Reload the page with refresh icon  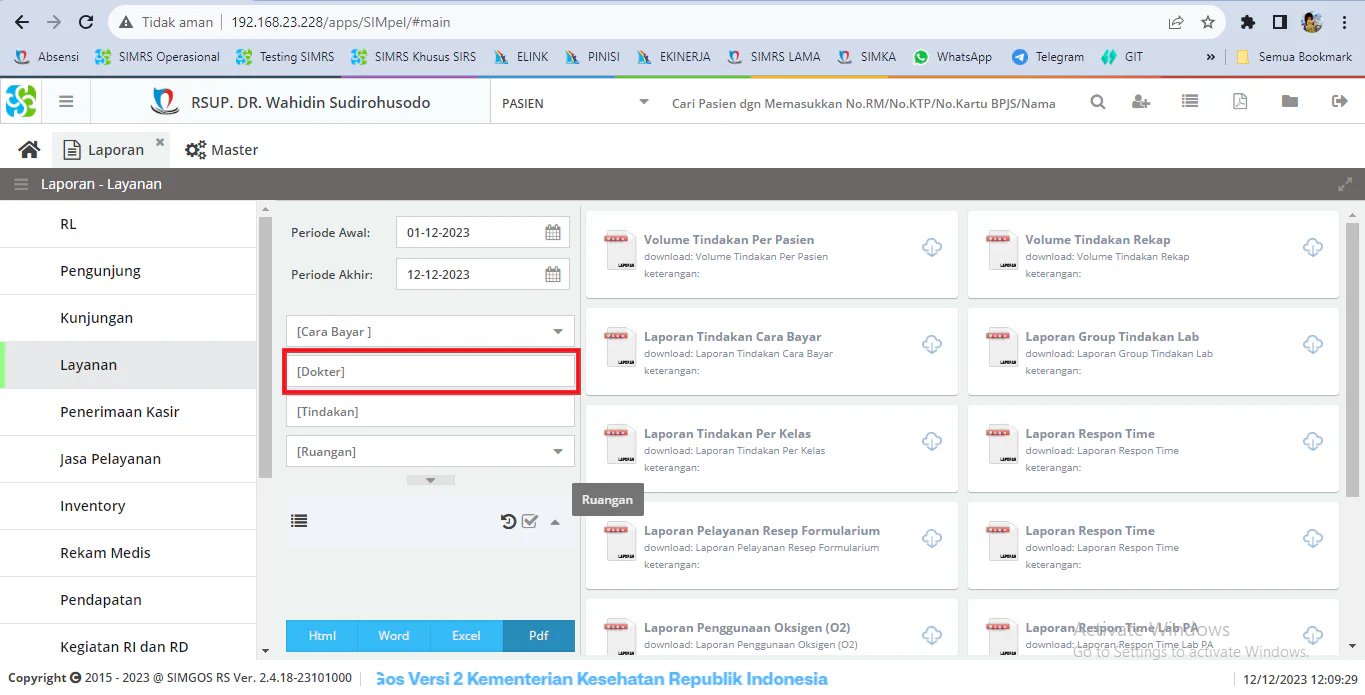[86, 22]
